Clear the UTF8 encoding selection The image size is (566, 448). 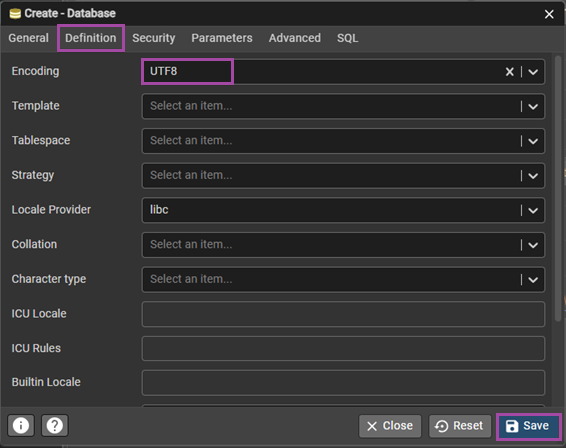(x=509, y=71)
